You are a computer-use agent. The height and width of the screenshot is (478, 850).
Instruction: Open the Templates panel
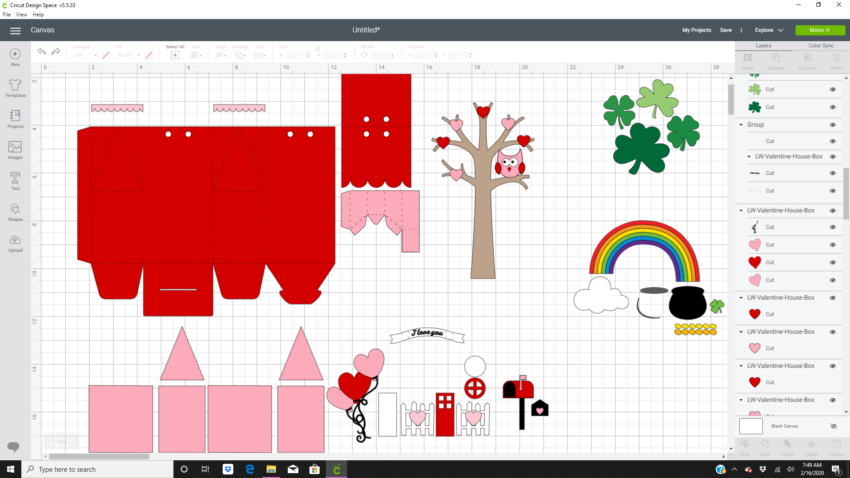15,87
